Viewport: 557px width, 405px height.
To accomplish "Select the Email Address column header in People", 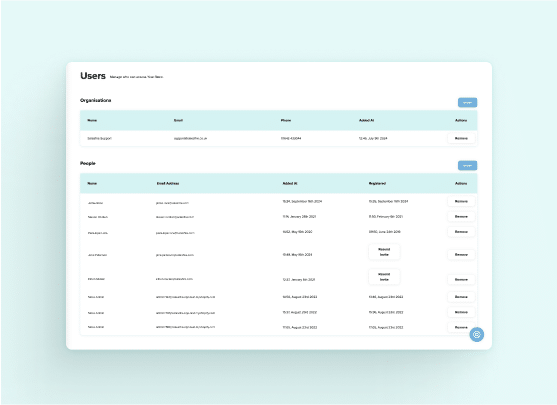I will 168,183.
